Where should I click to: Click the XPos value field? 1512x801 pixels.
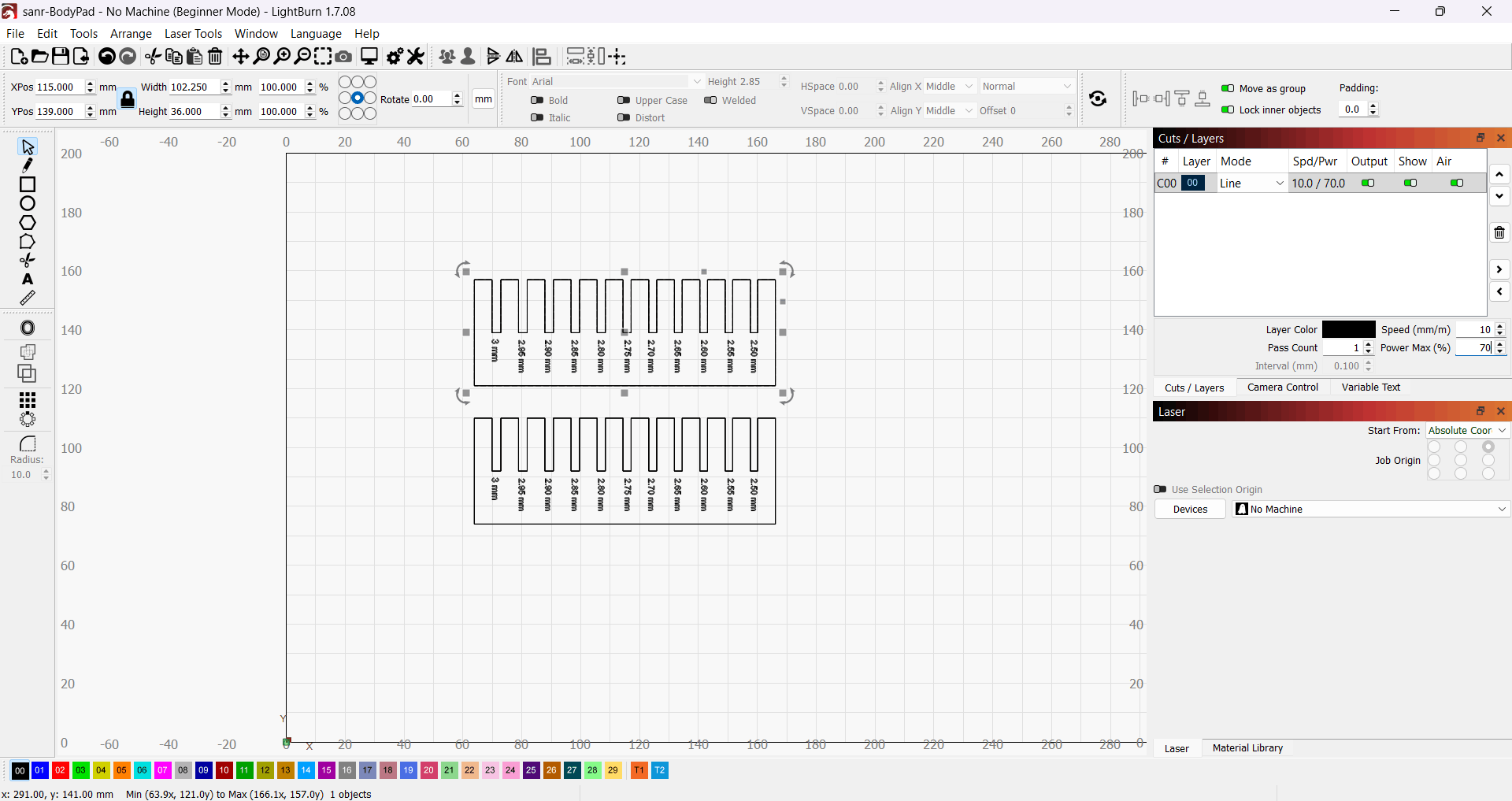pos(60,87)
